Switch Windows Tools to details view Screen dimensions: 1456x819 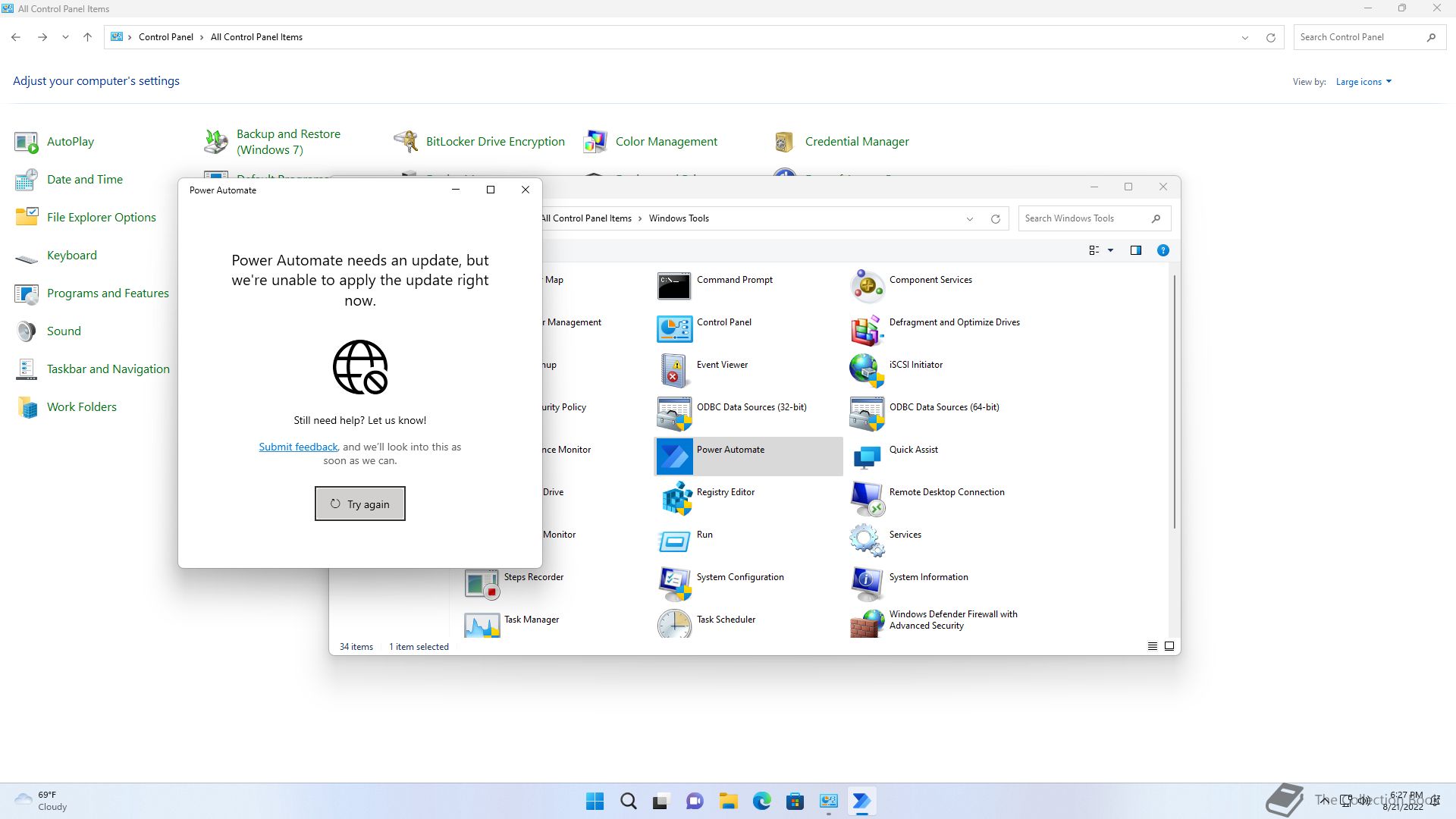[1152, 646]
